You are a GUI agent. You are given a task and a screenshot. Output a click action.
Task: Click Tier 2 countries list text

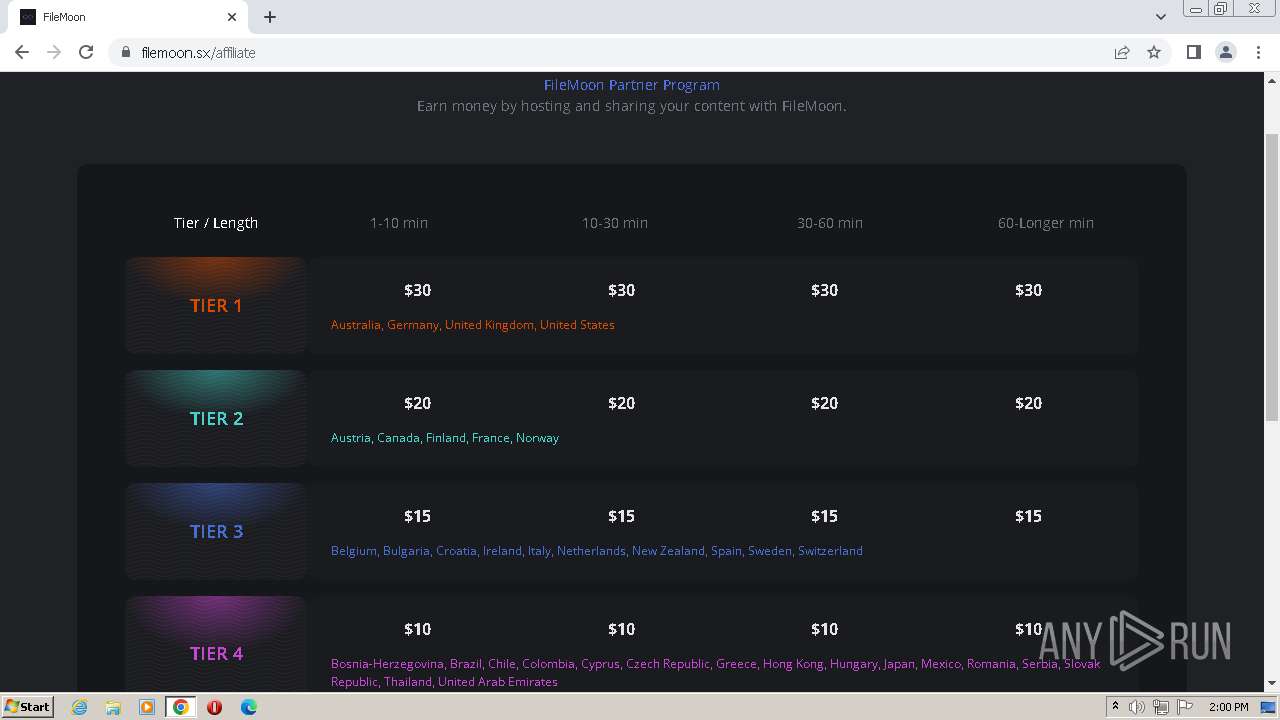pyautogui.click(x=445, y=438)
